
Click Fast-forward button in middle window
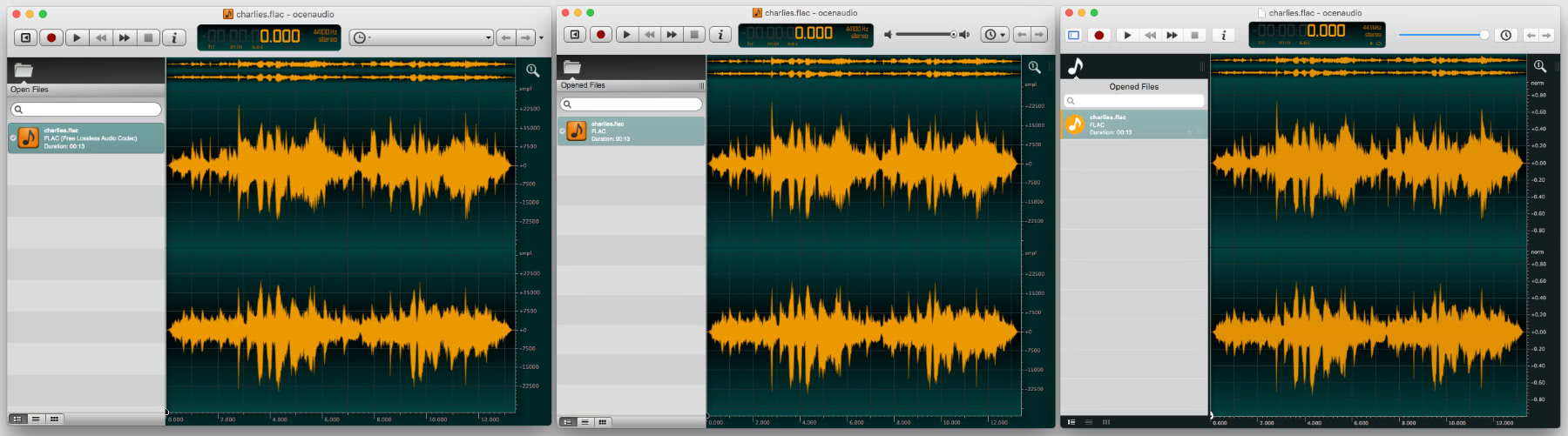coord(672,35)
